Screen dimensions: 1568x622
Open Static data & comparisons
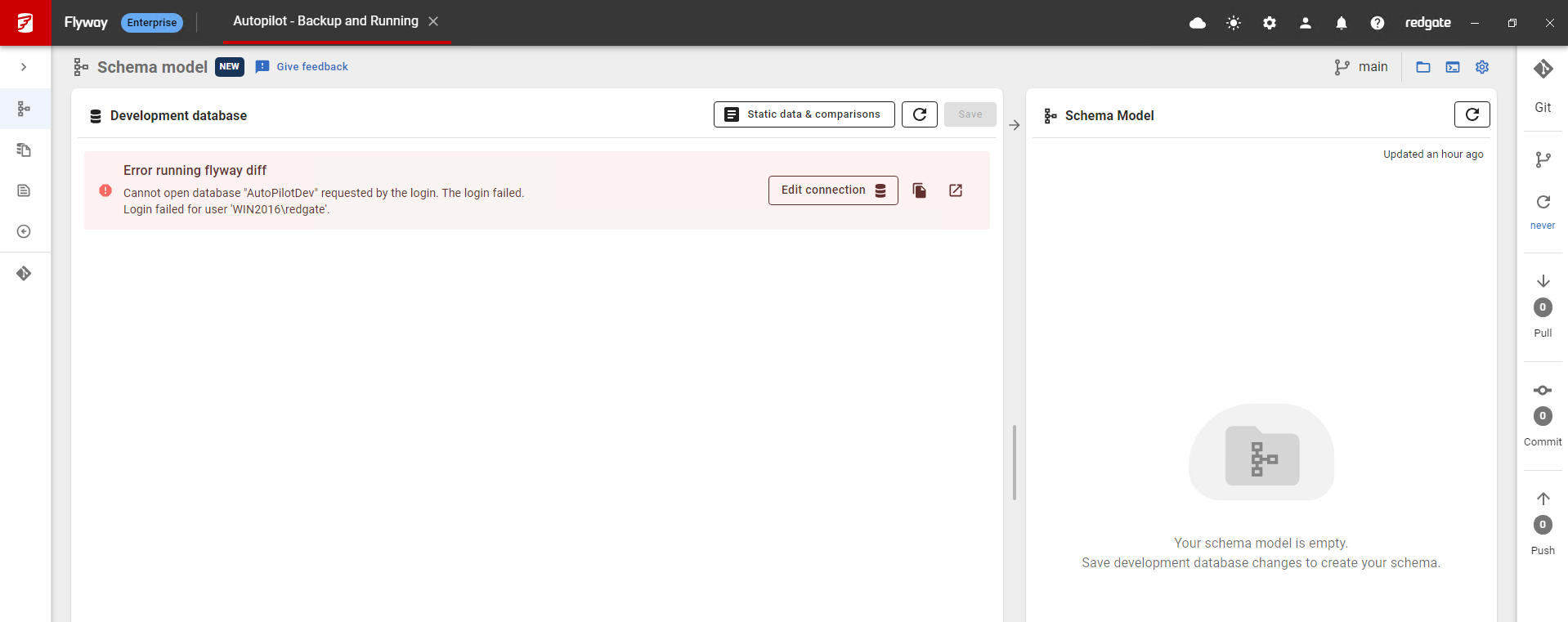tap(804, 114)
